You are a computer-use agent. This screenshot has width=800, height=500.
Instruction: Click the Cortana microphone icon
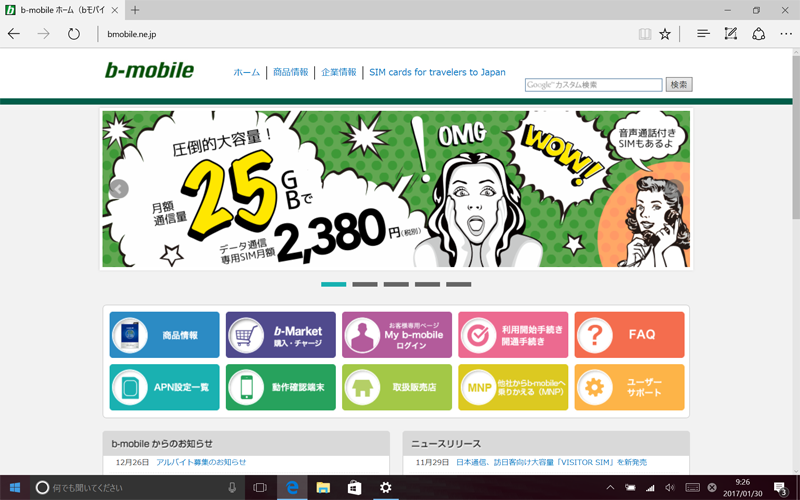[x=232, y=488]
